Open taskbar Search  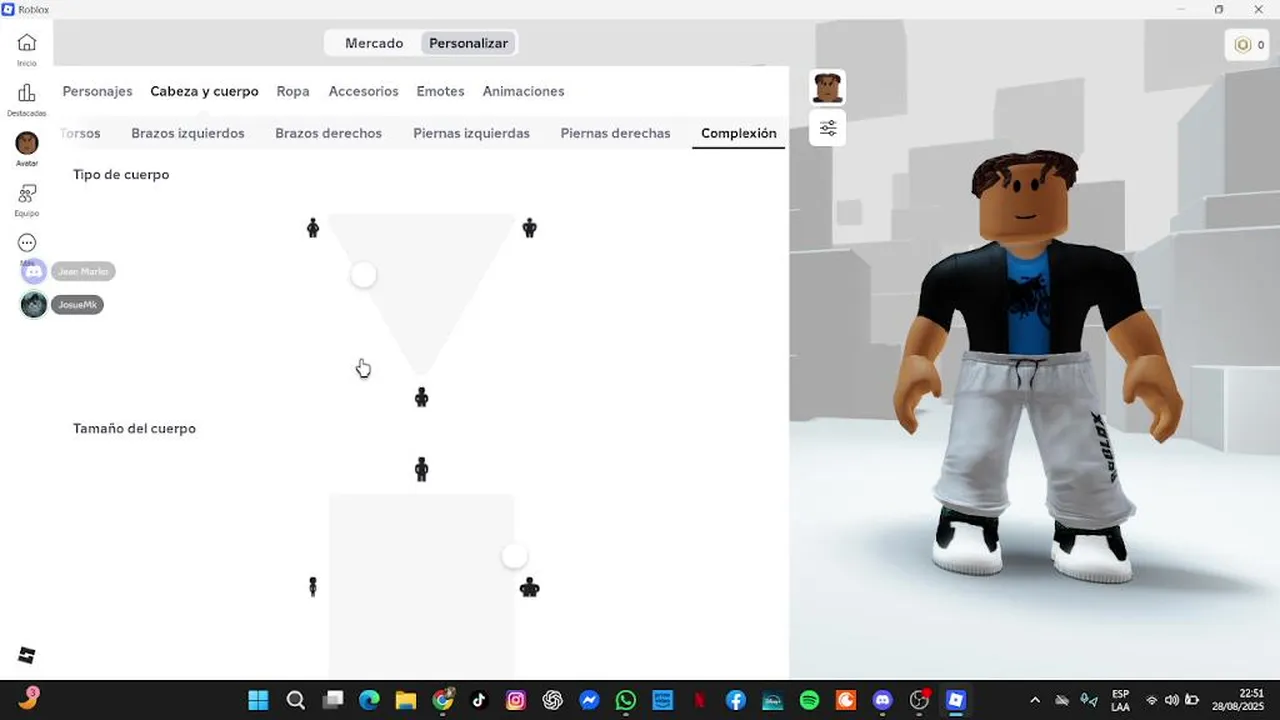pyautogui.click(x=296, y=700)
